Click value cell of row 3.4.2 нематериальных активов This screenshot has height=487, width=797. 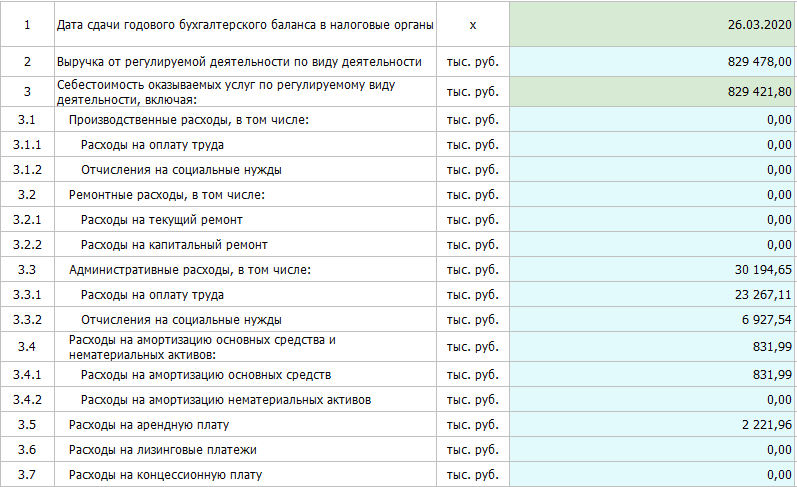pos(653,400)
